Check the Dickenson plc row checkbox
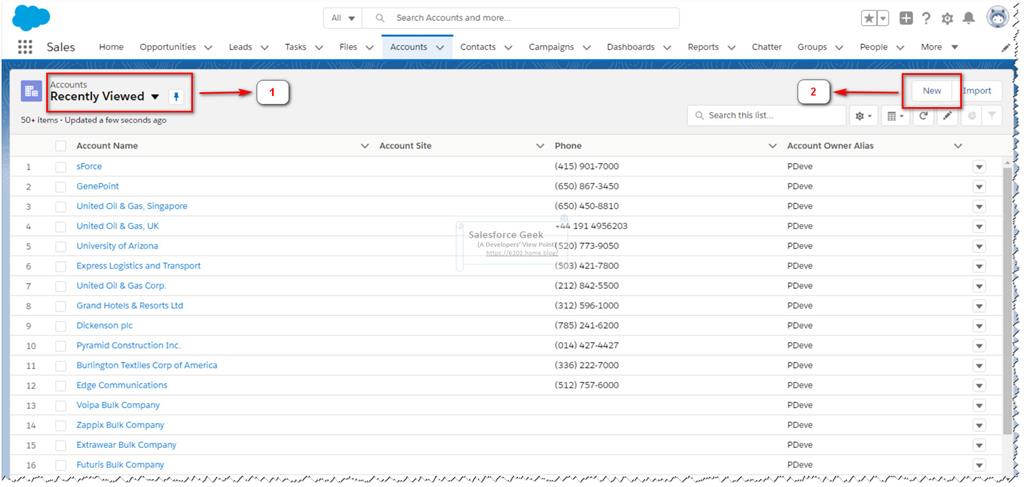1024x487 pixels. (61, 326)
